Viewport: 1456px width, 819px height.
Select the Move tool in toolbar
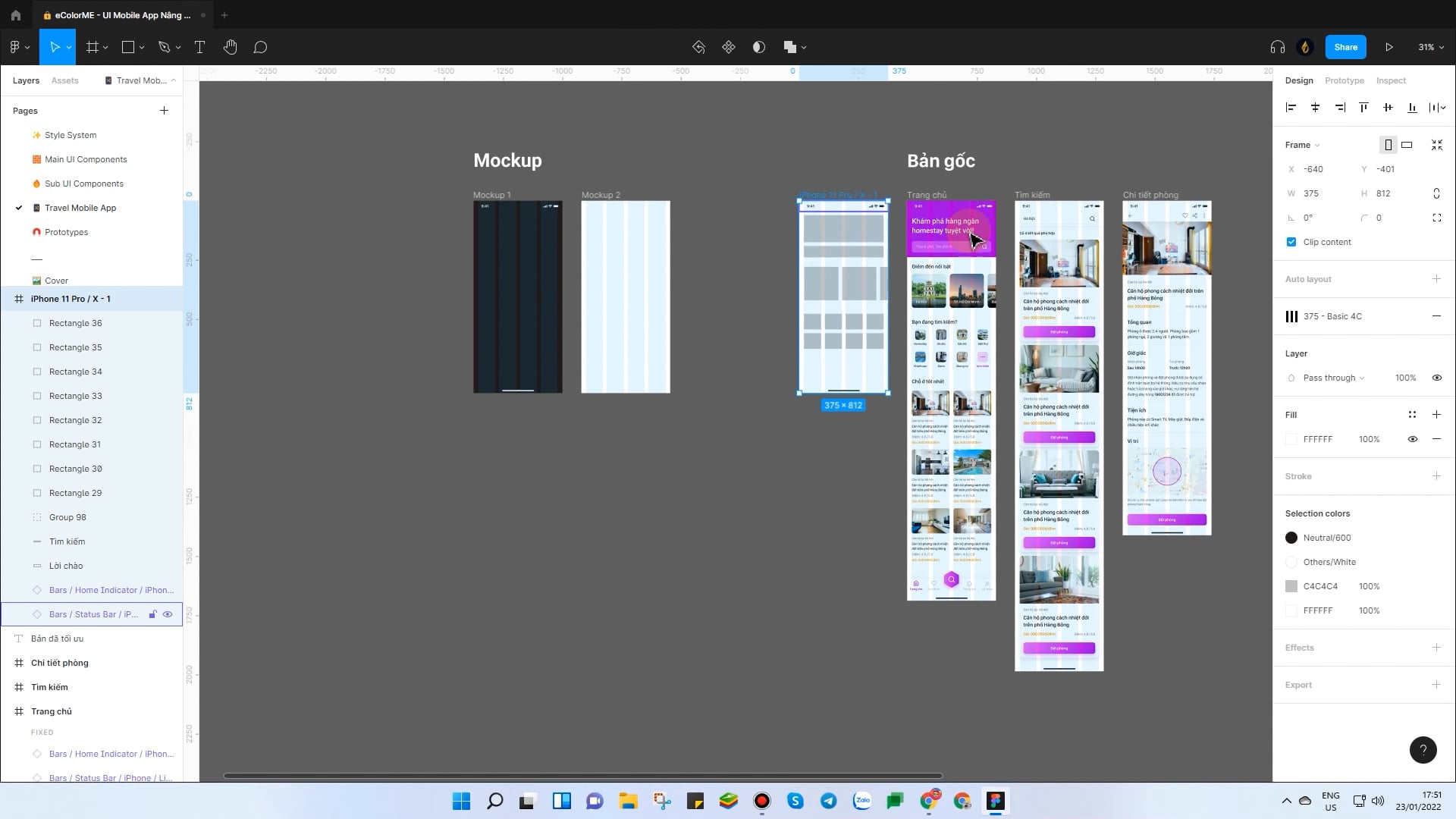[x=54, y=47]
